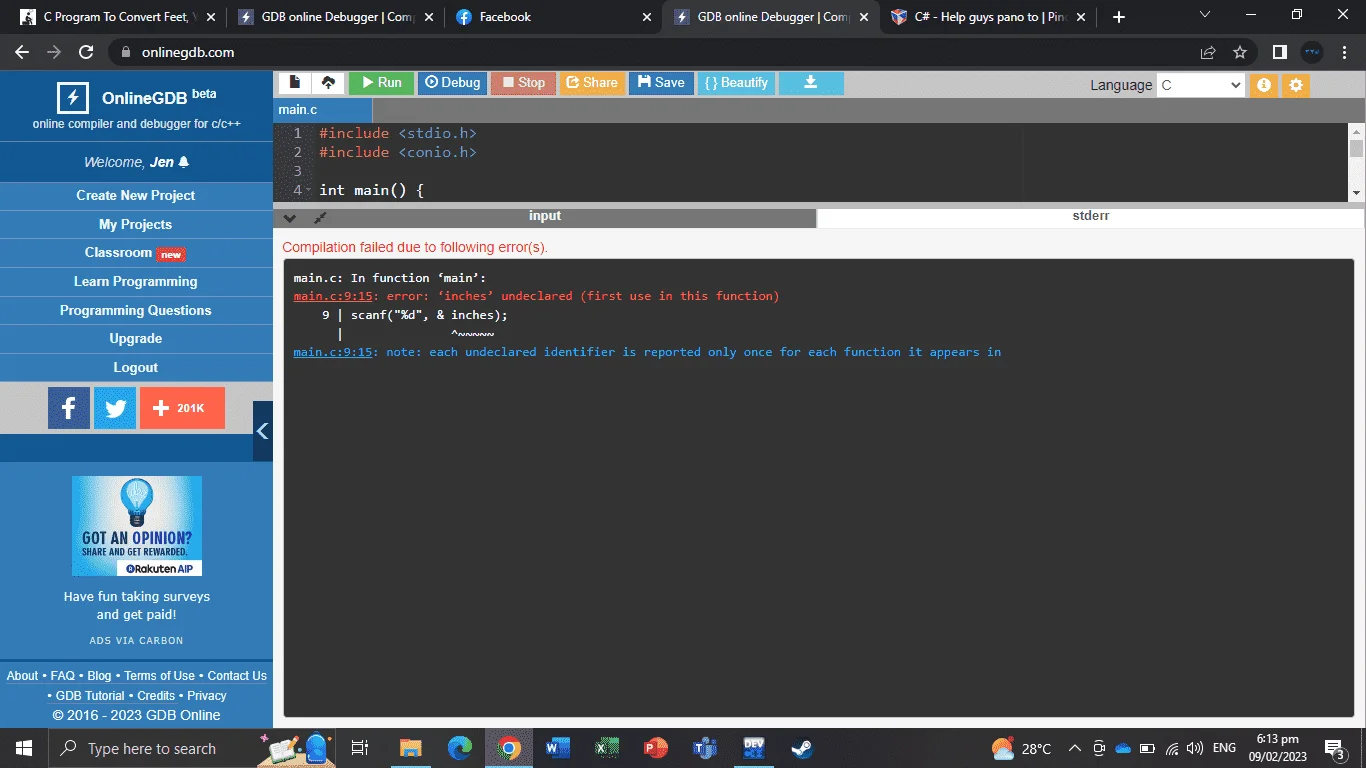
Task: Toggle the browser side panel icon
Action: [1280, 52]
